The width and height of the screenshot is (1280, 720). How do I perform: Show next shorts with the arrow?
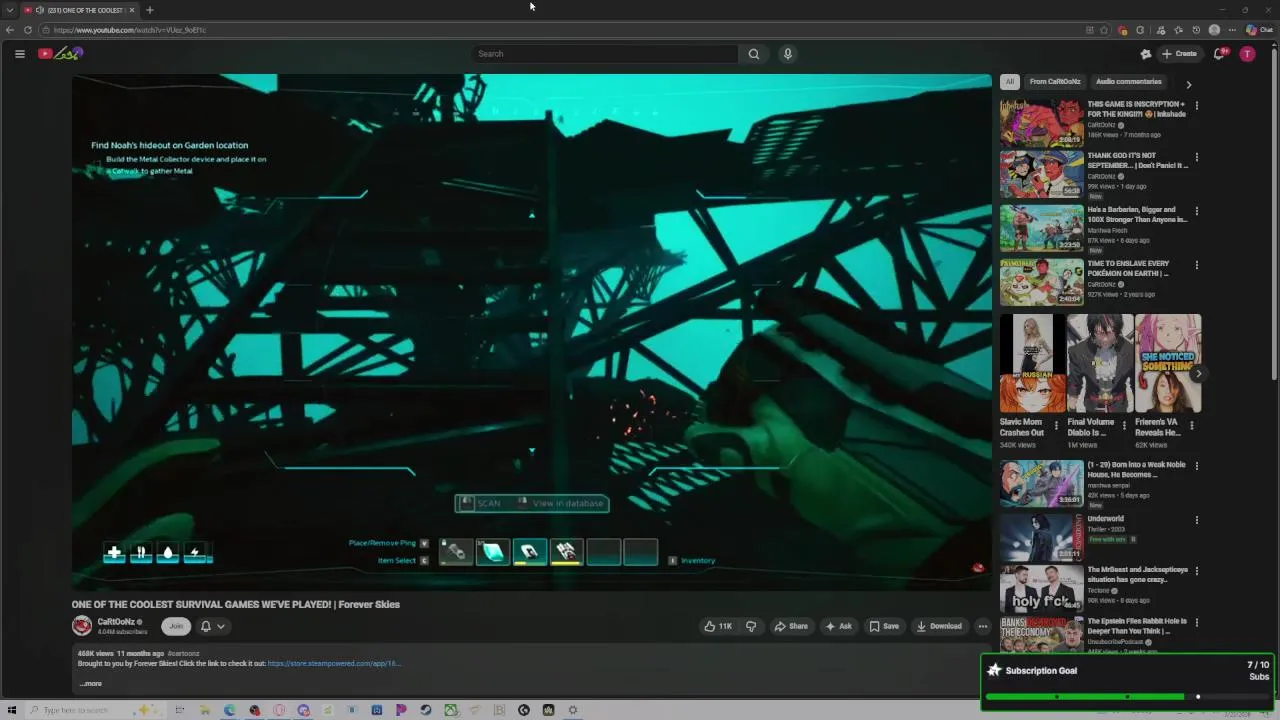click(x=1198, y=374)
